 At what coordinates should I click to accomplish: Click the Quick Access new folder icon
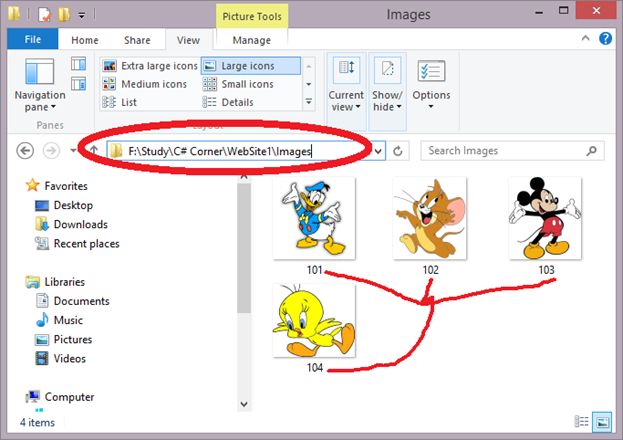click(x=64, y=15)
